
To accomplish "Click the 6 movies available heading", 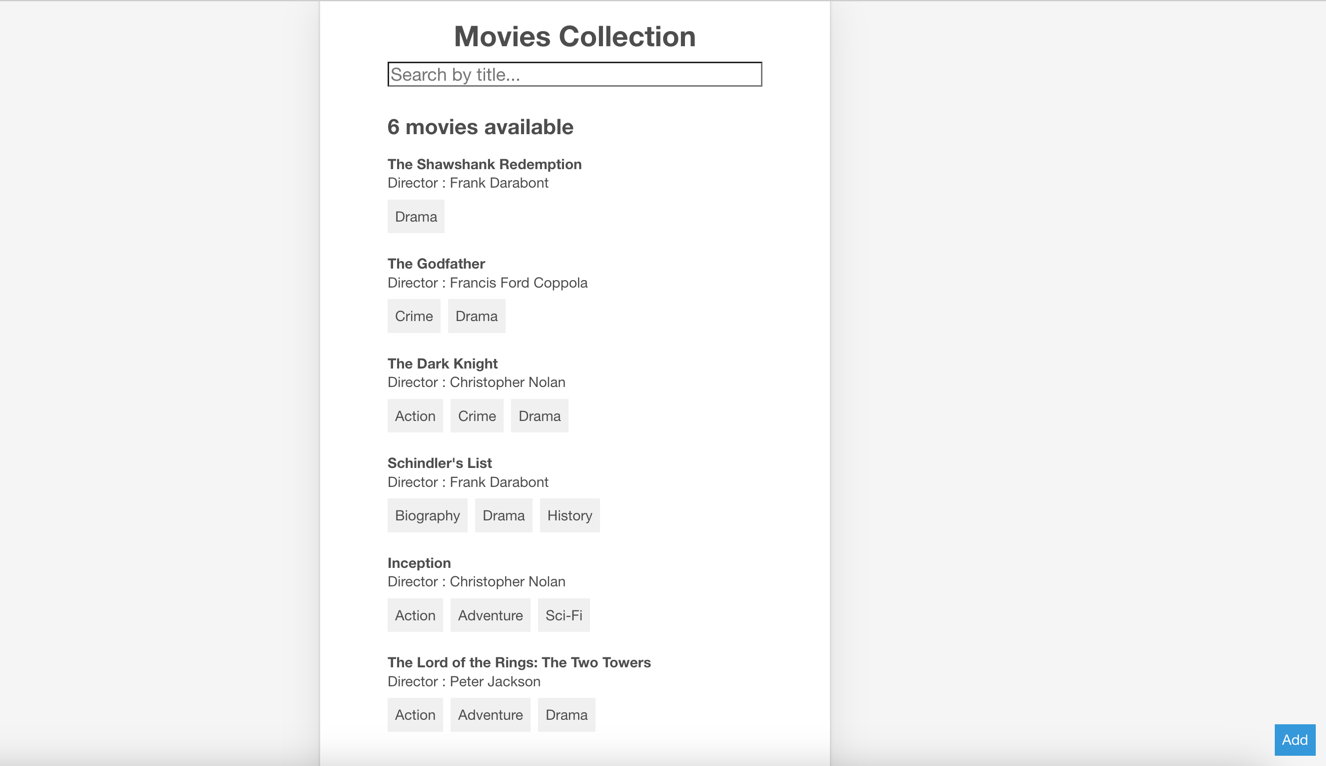I will [480, 127].
